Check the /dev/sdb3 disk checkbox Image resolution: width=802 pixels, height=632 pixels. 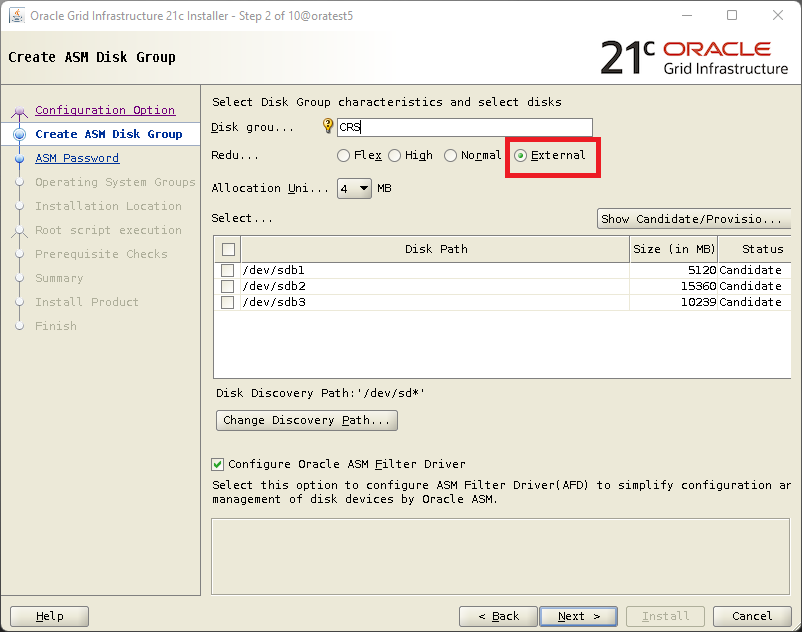coord(228,302)
